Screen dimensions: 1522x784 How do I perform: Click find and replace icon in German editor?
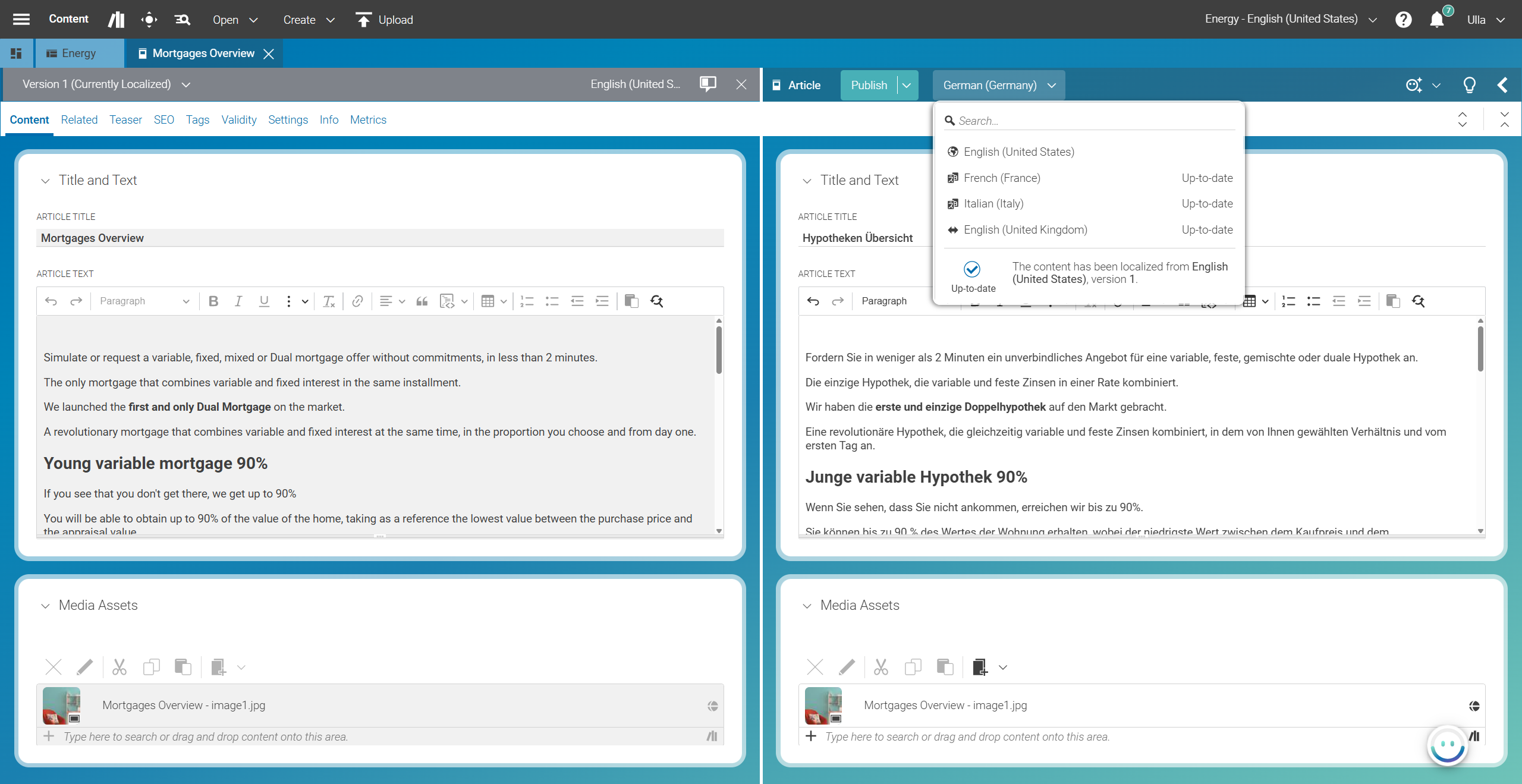pyautogui.click(x=1418, y=301)
